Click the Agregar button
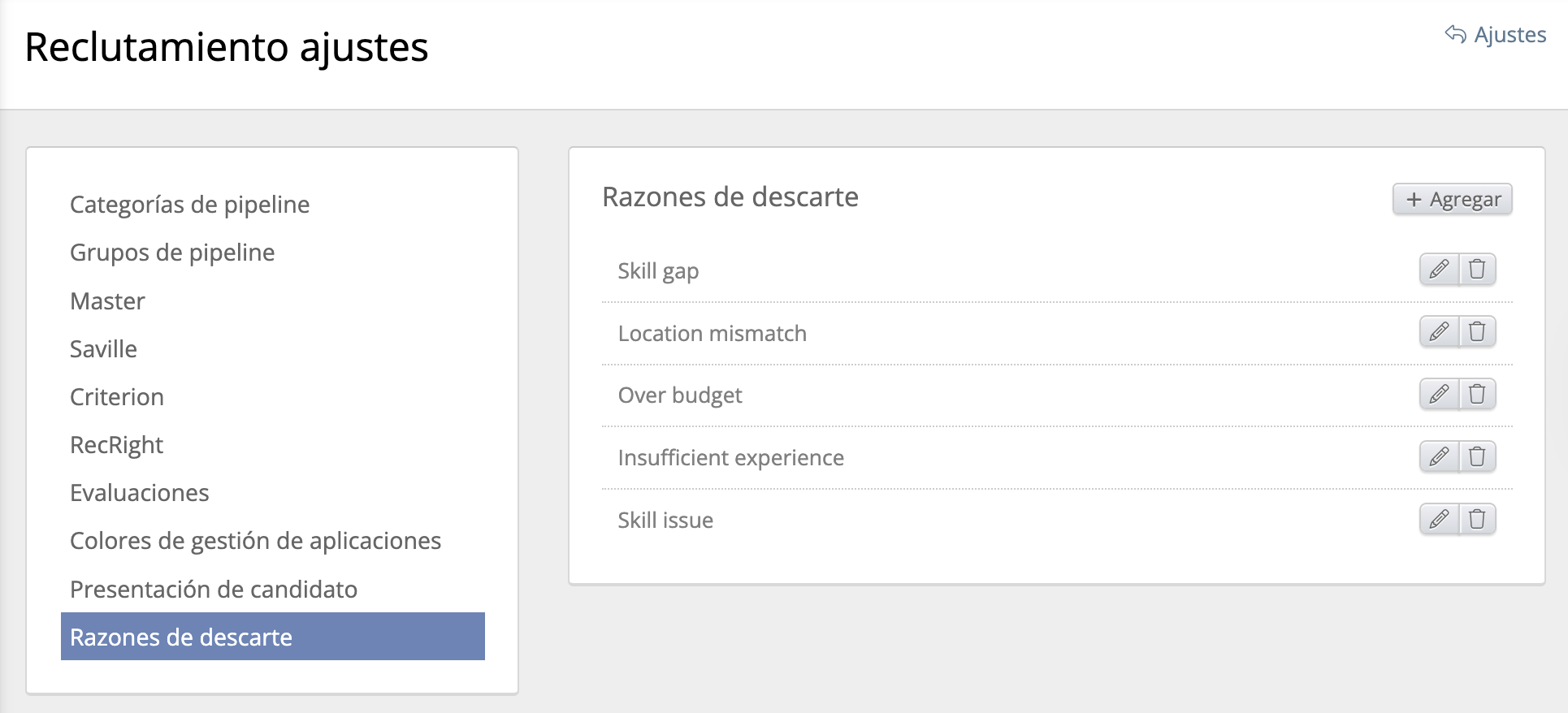Image resolution: width=1568 pixels, height=713 pixels. [1452, 200]
